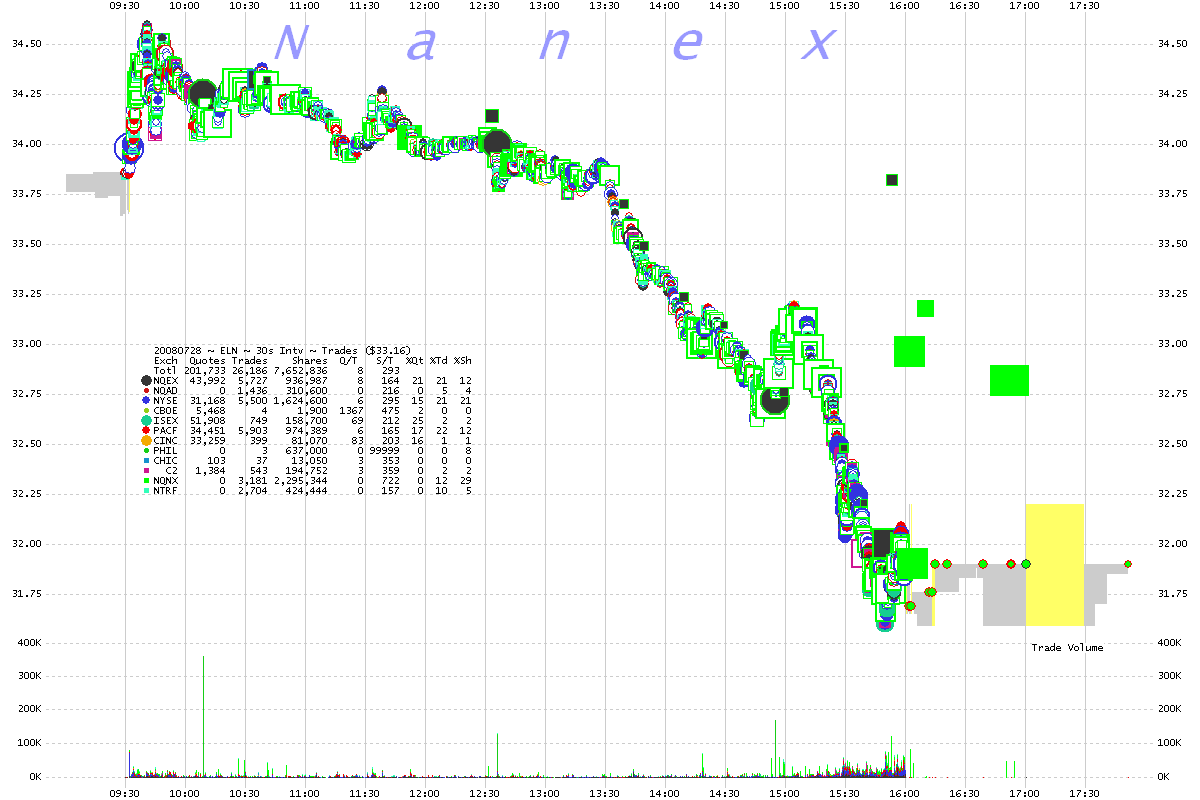Viewport: 1200px width, 800px height.
Task: Click the 'Shares' column header in legend
Action: pos(310,361)
